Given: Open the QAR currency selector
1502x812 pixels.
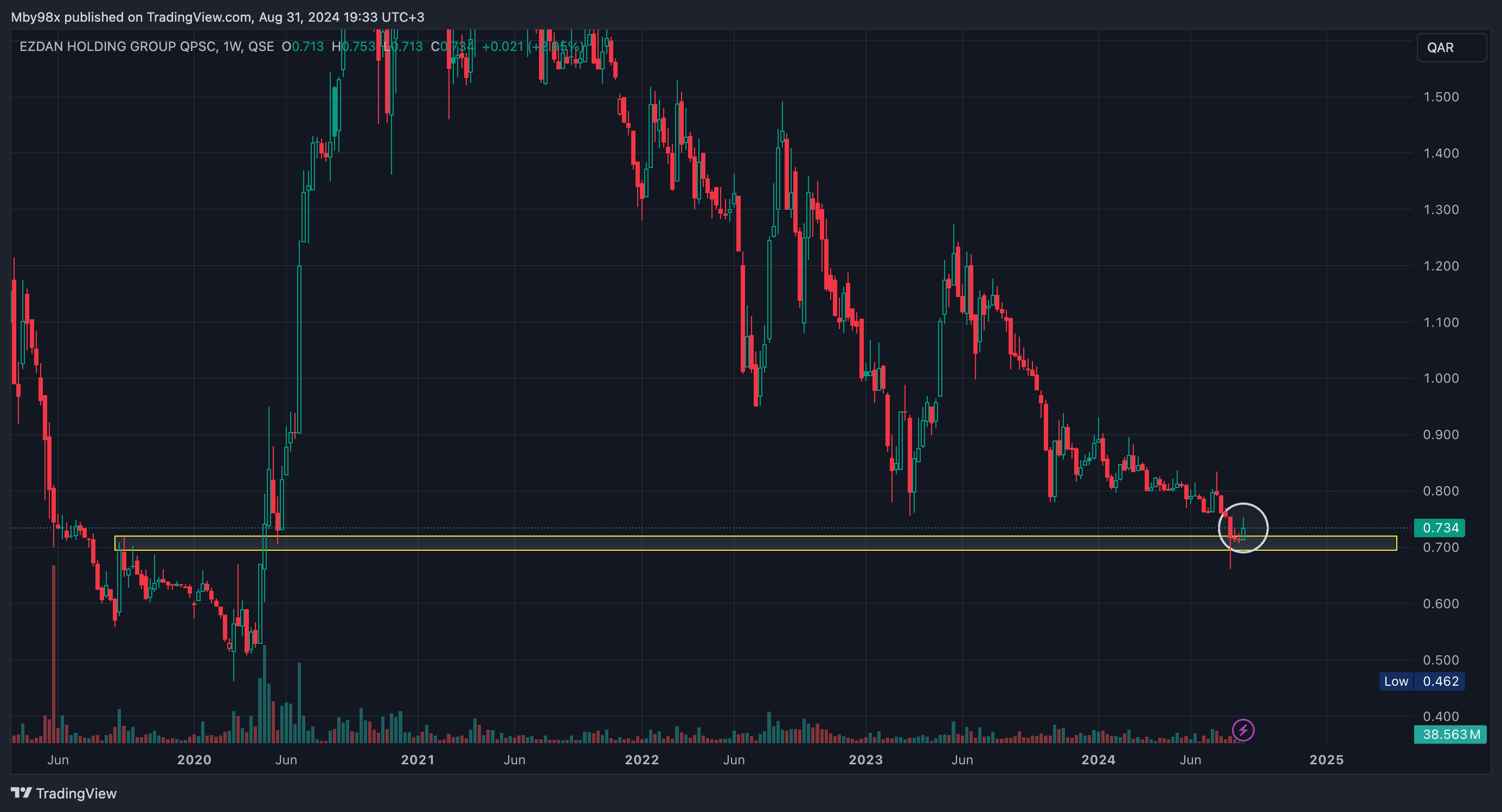Looking at the screenshot, I should [1451, 47].
